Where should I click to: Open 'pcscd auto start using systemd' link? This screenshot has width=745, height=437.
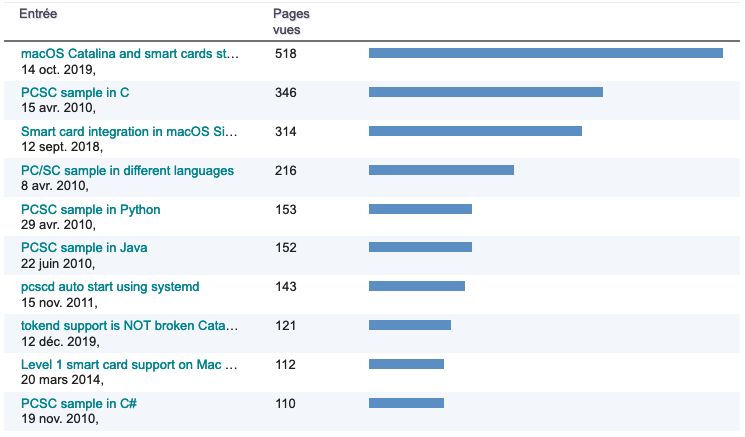(110, 287)
